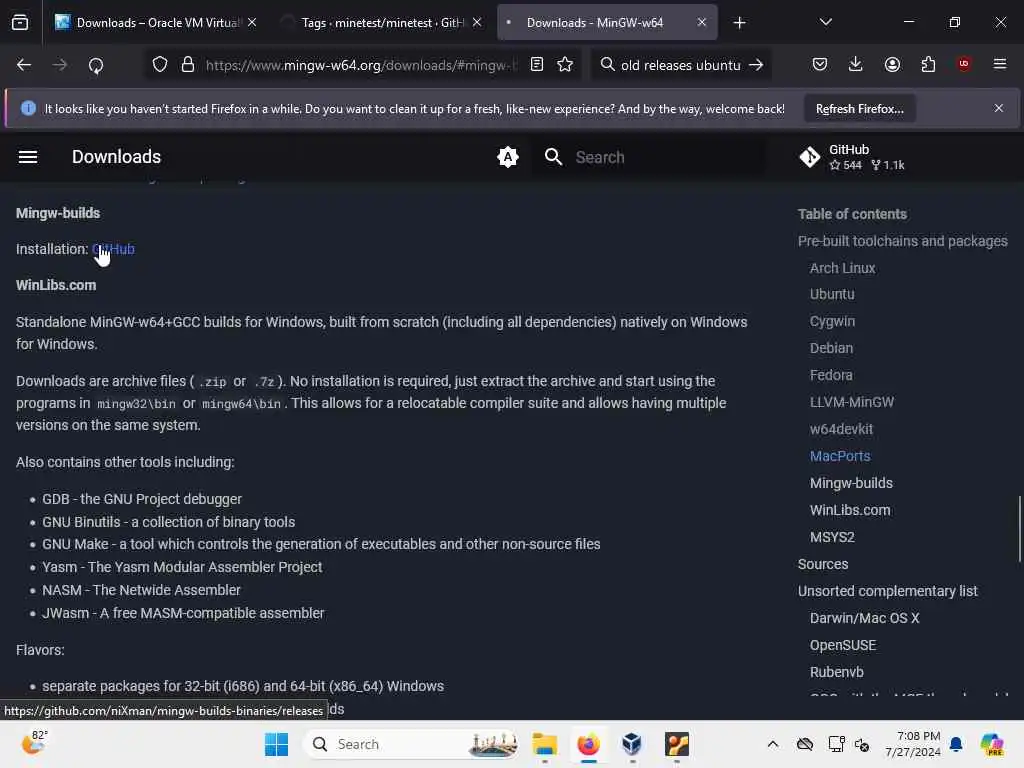Go to Debian in table of contents
Screen dimensions: 1024x768
pyautogui.click(x=831, y=348)
